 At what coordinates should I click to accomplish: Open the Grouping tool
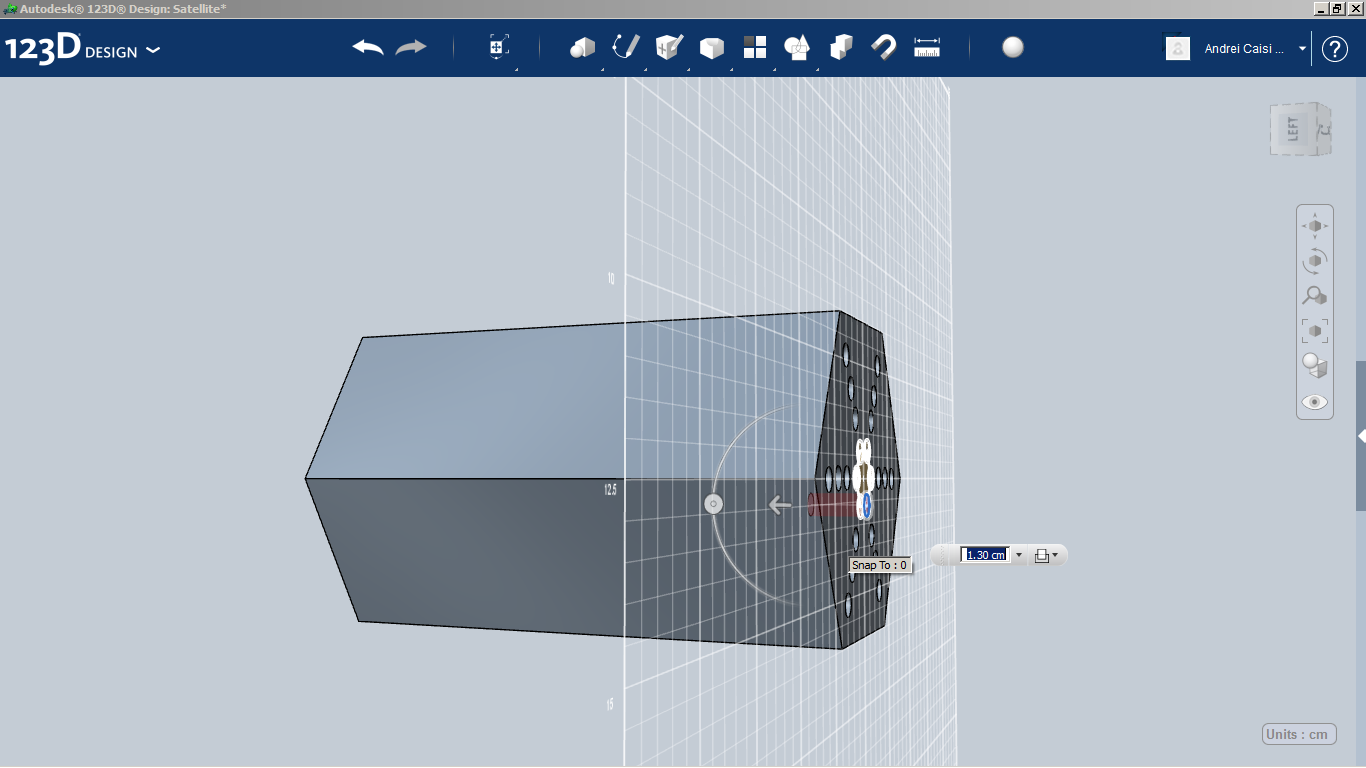tap(798, 48)
